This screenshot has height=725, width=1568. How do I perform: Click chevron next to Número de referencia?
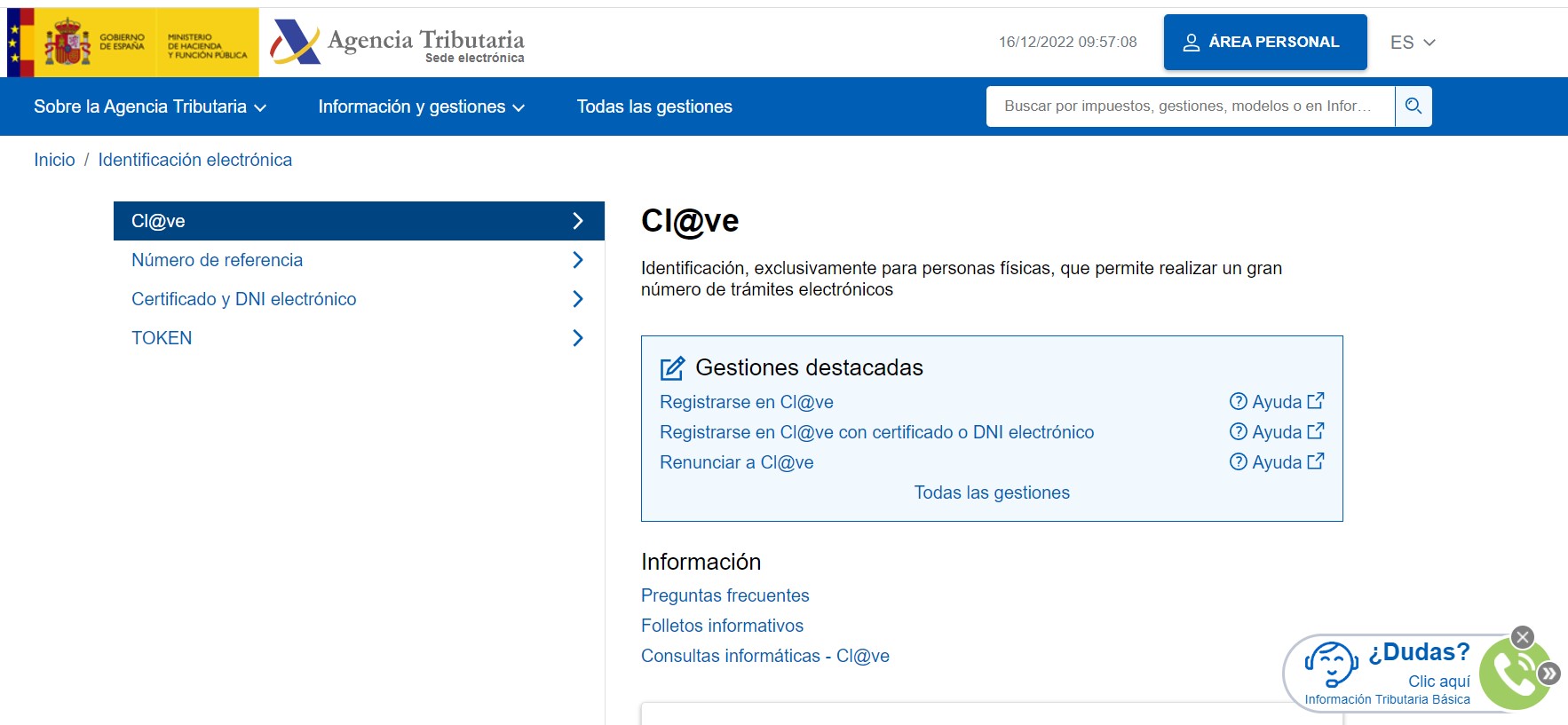[578, 260]
